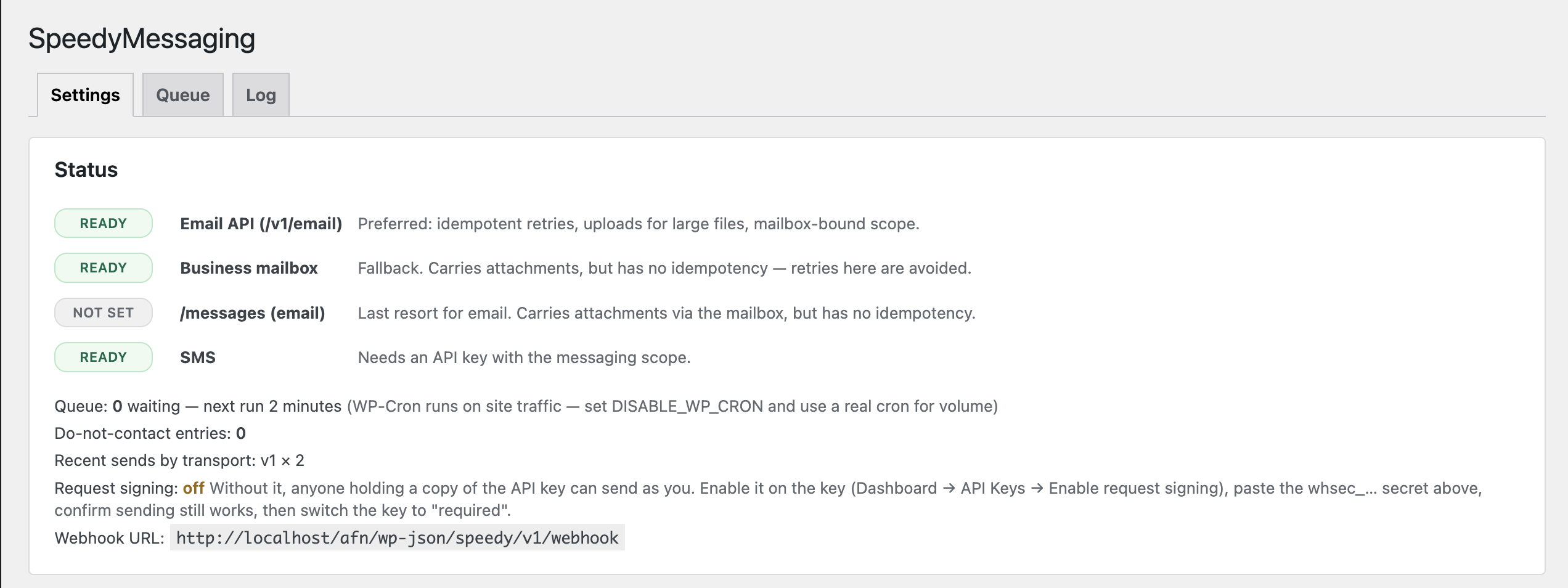Click the SMS messaging scope description
Viewport: 1568px width, 588px height.
coord(524,357)
